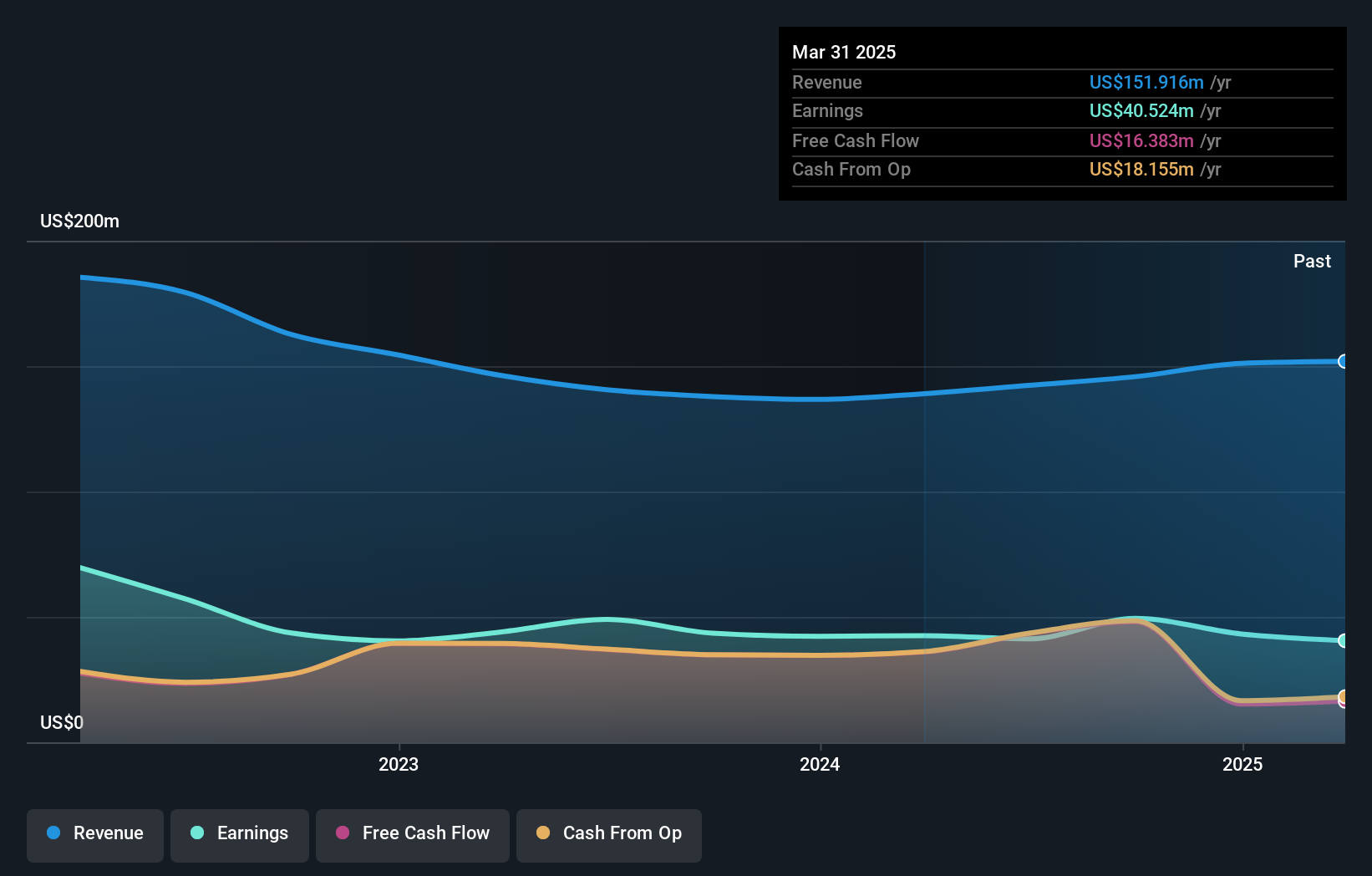
Task: Click the Cash From Op label in tooltip
Action: pos(851,169)
